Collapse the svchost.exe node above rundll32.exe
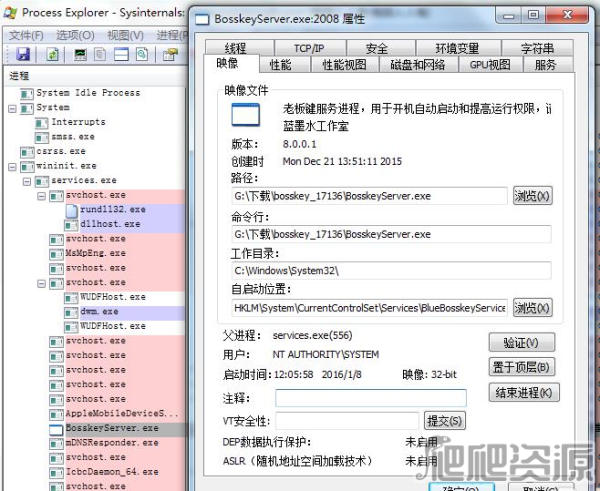 (x=41, y=196)
